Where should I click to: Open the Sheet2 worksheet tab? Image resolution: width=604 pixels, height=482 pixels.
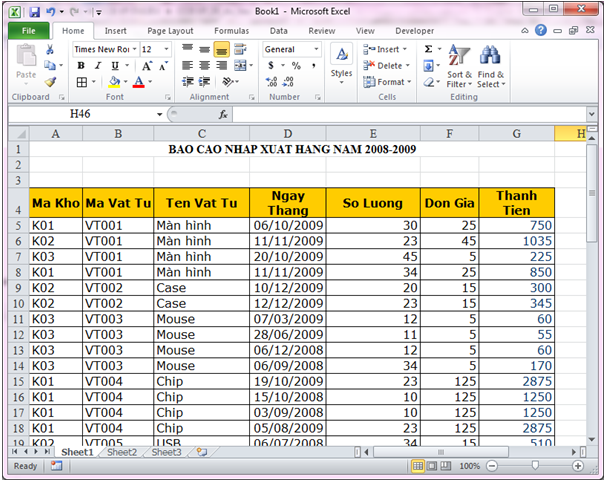(x=122, y=452)
